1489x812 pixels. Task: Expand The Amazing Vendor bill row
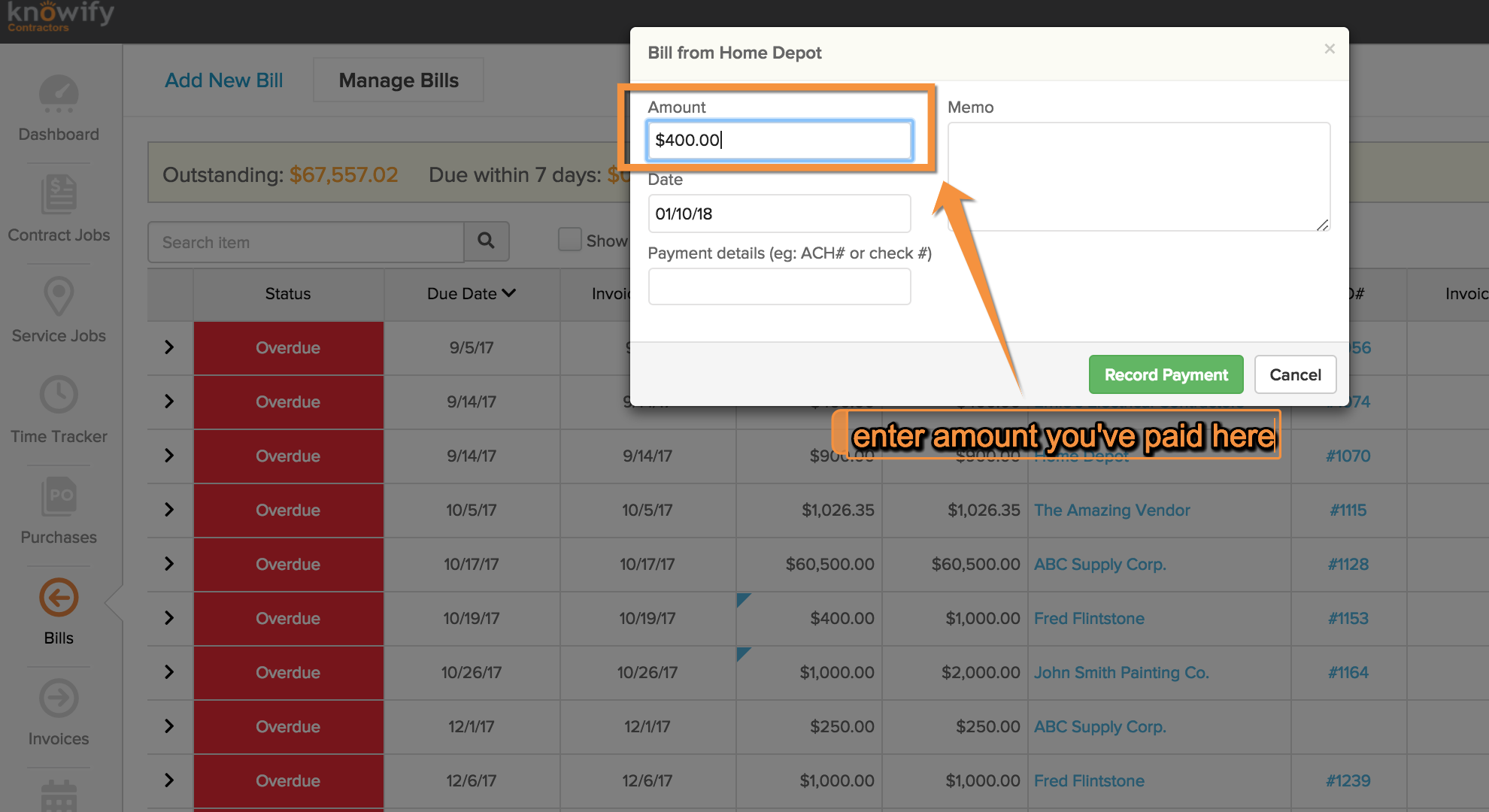point(169,510)
